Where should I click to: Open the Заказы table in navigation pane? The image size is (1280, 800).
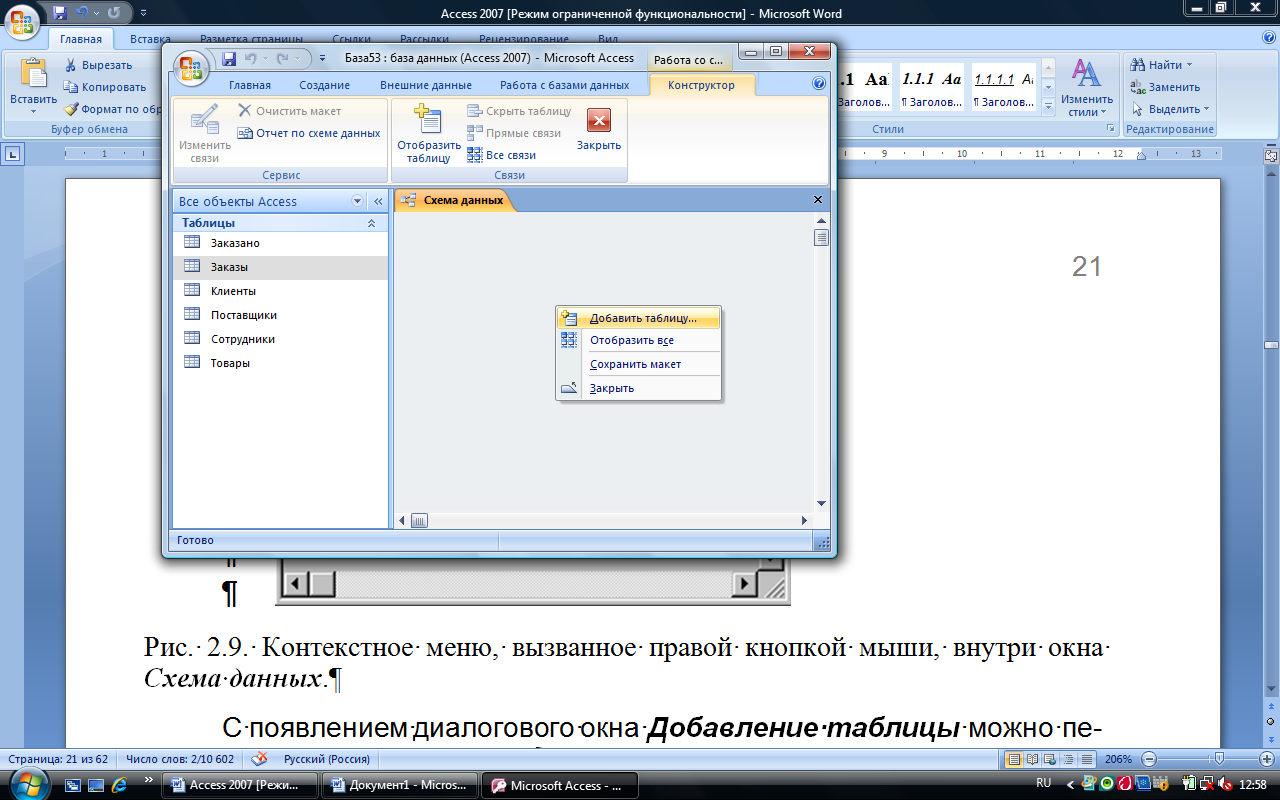(x=280, y=267)
